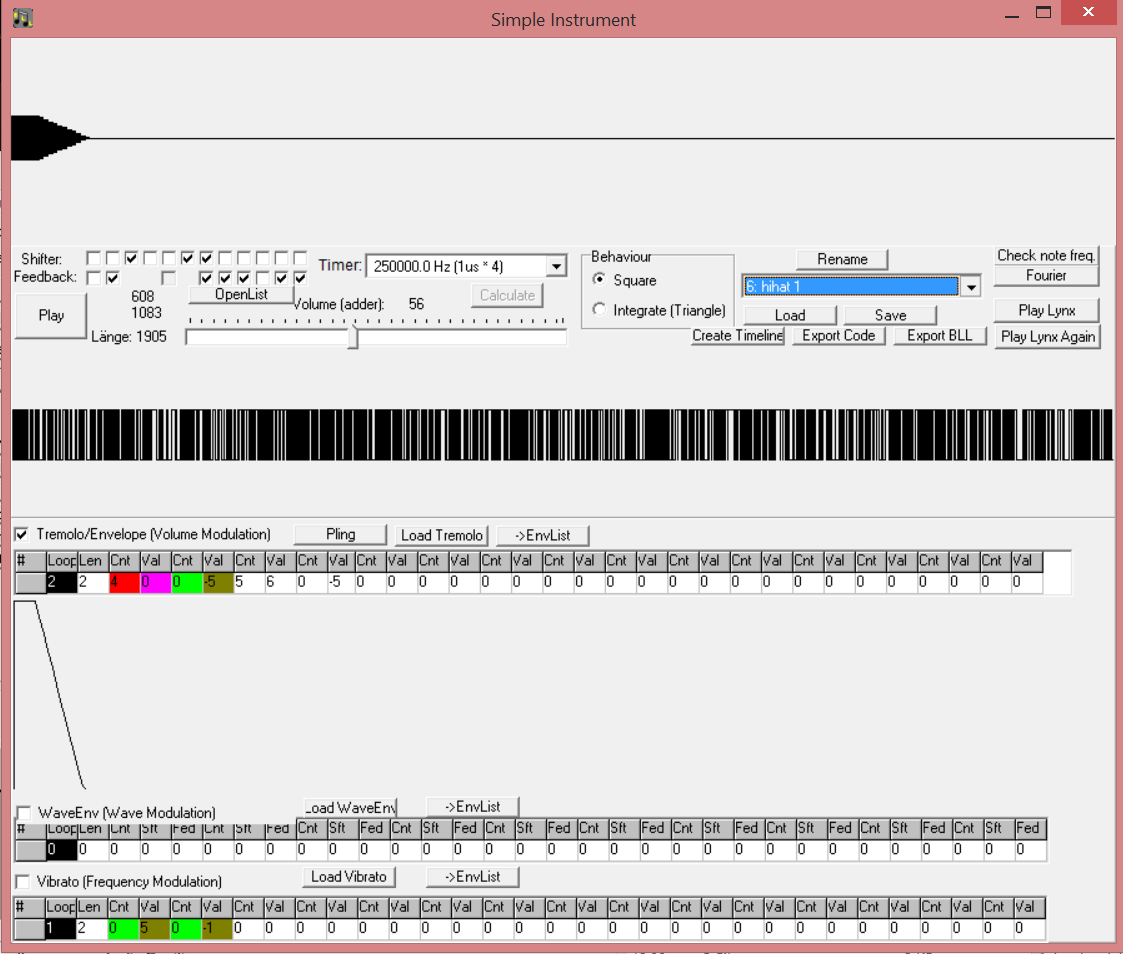Click the Play Lynx button

[x=1046, y=310]
